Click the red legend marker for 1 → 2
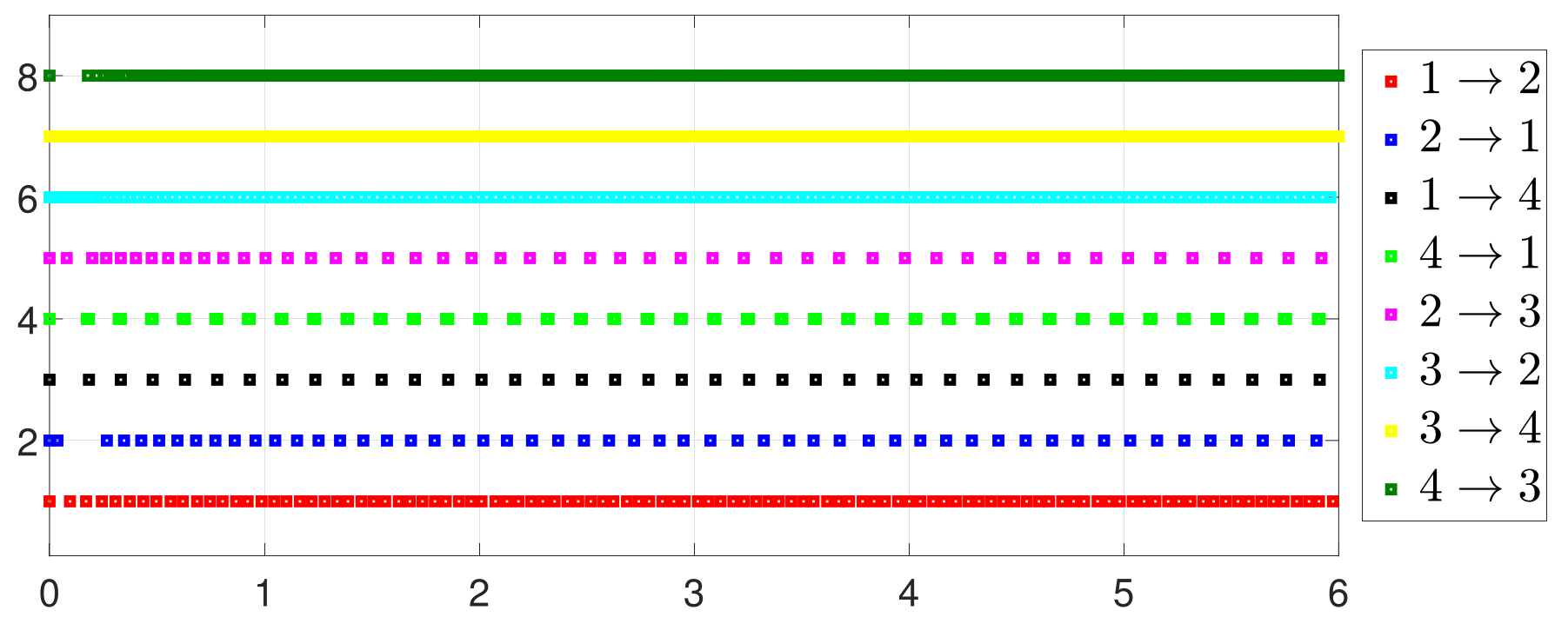The image size is (1568, 637). coord(1391,82)
